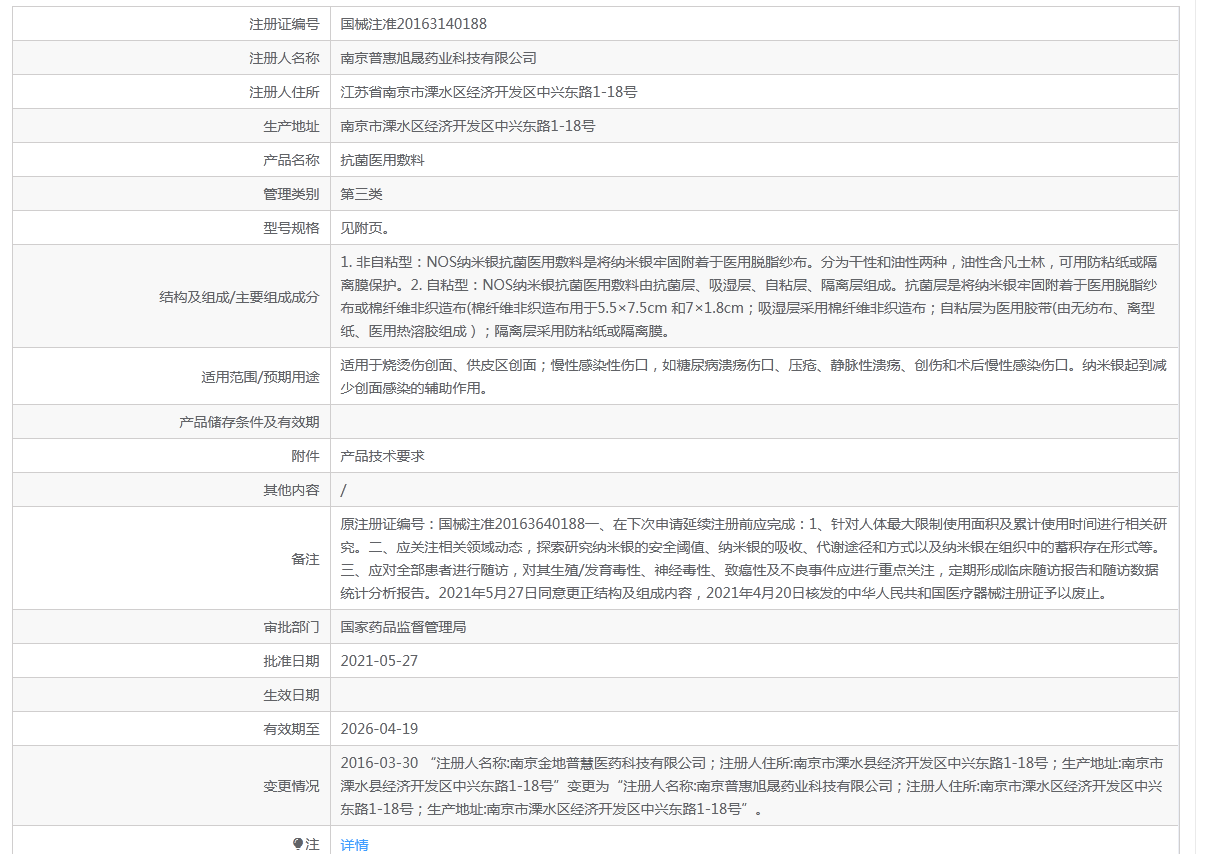1221x854 pixels.
Task: Select registration number 国械注准20163140188
Action: [x=414, y=24]
